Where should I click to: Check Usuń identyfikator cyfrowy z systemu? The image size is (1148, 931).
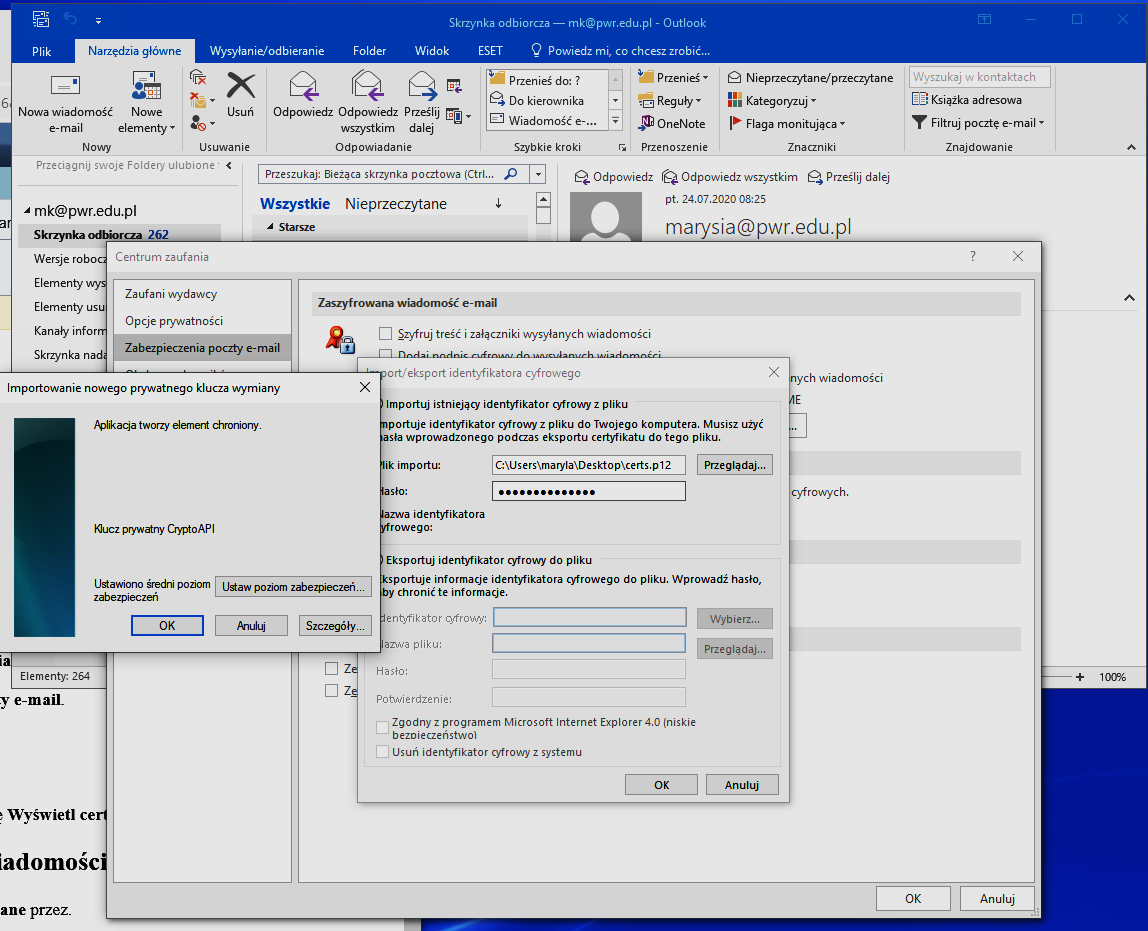(382, 752)
